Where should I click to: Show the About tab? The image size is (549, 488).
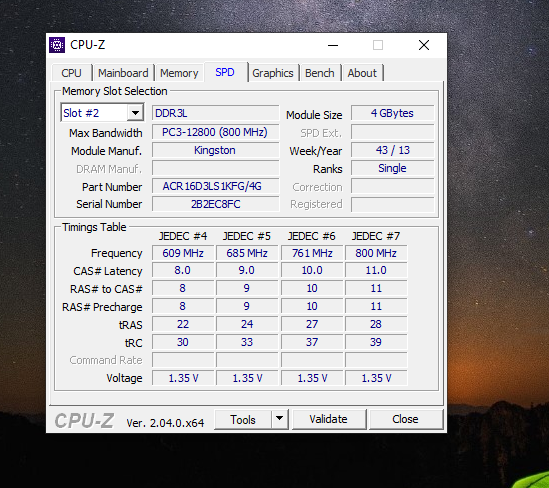362,73
